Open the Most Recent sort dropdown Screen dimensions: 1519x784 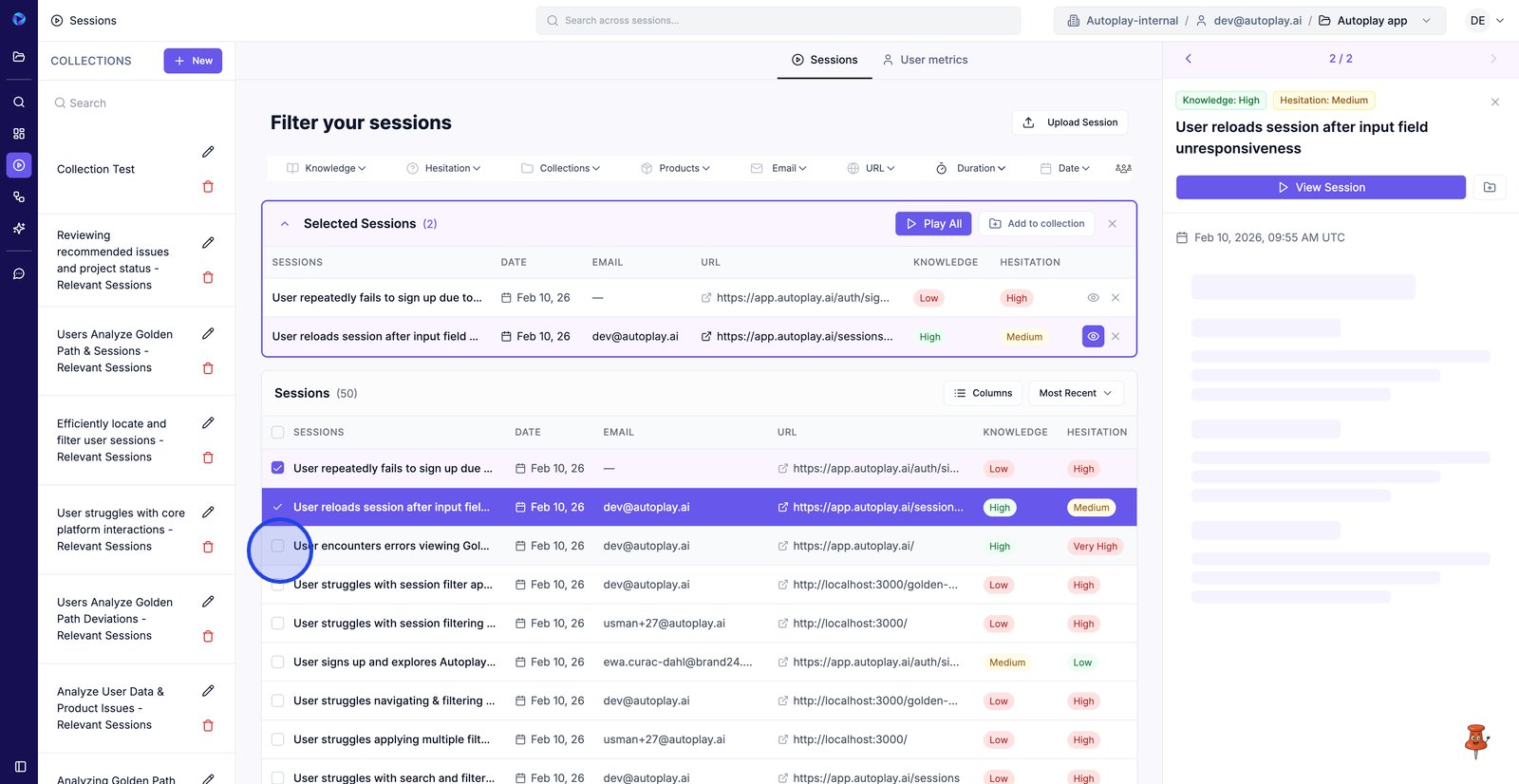[x=1076, y=393]
